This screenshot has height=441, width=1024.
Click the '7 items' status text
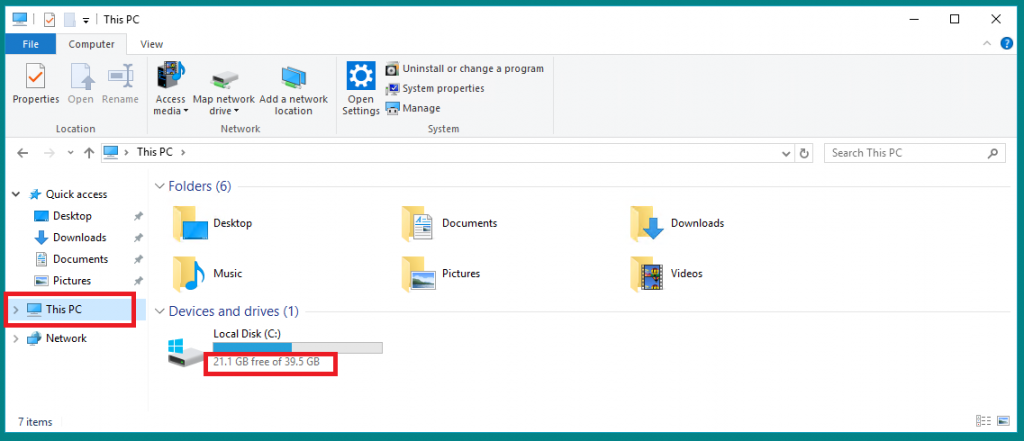(x=35, y=422)
